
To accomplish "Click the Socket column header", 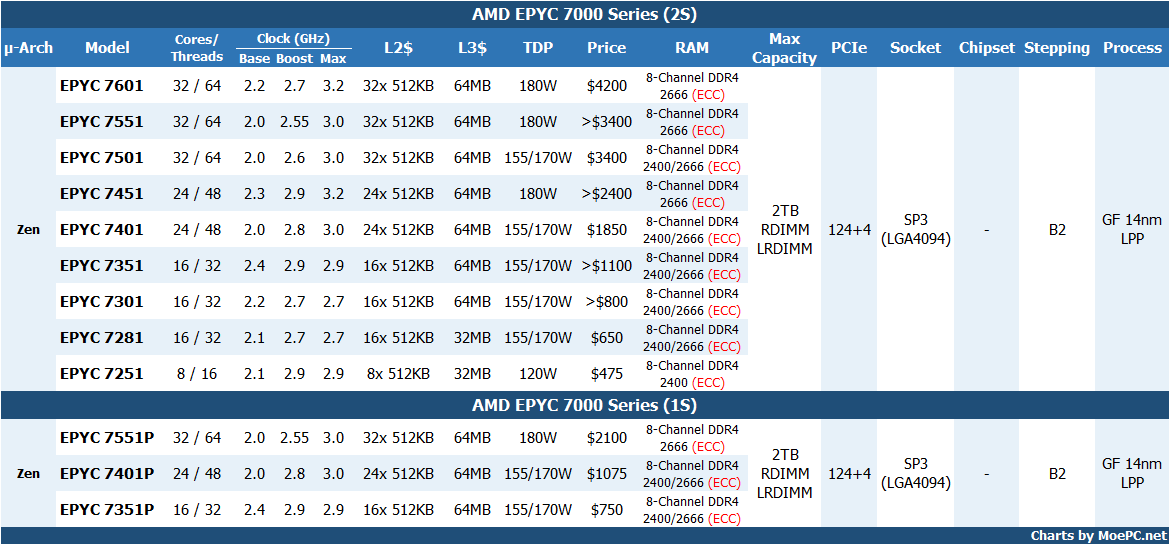I will click(916, 48).
